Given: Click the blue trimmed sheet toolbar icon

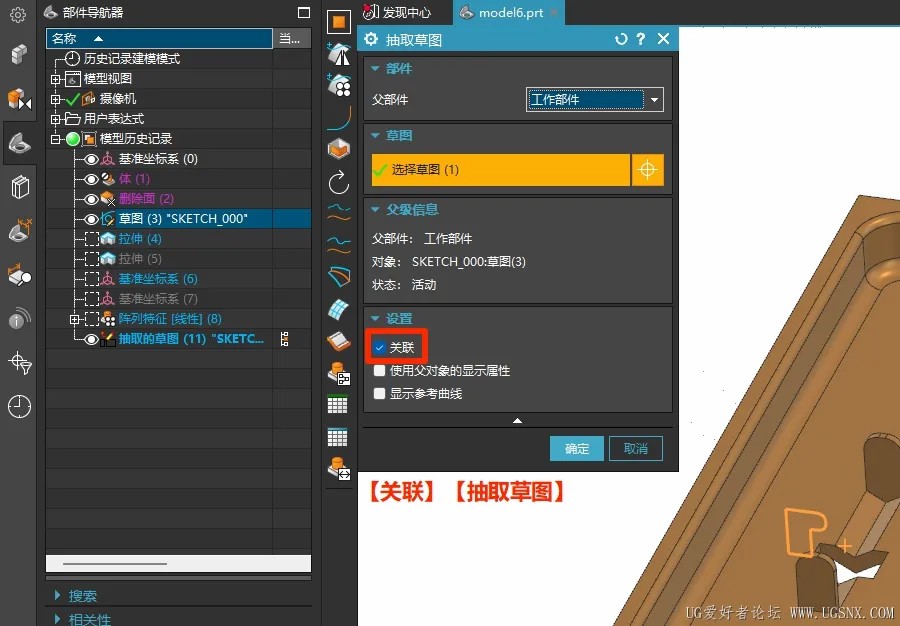Looking at the screenshot, I should [x=339, y=278].
